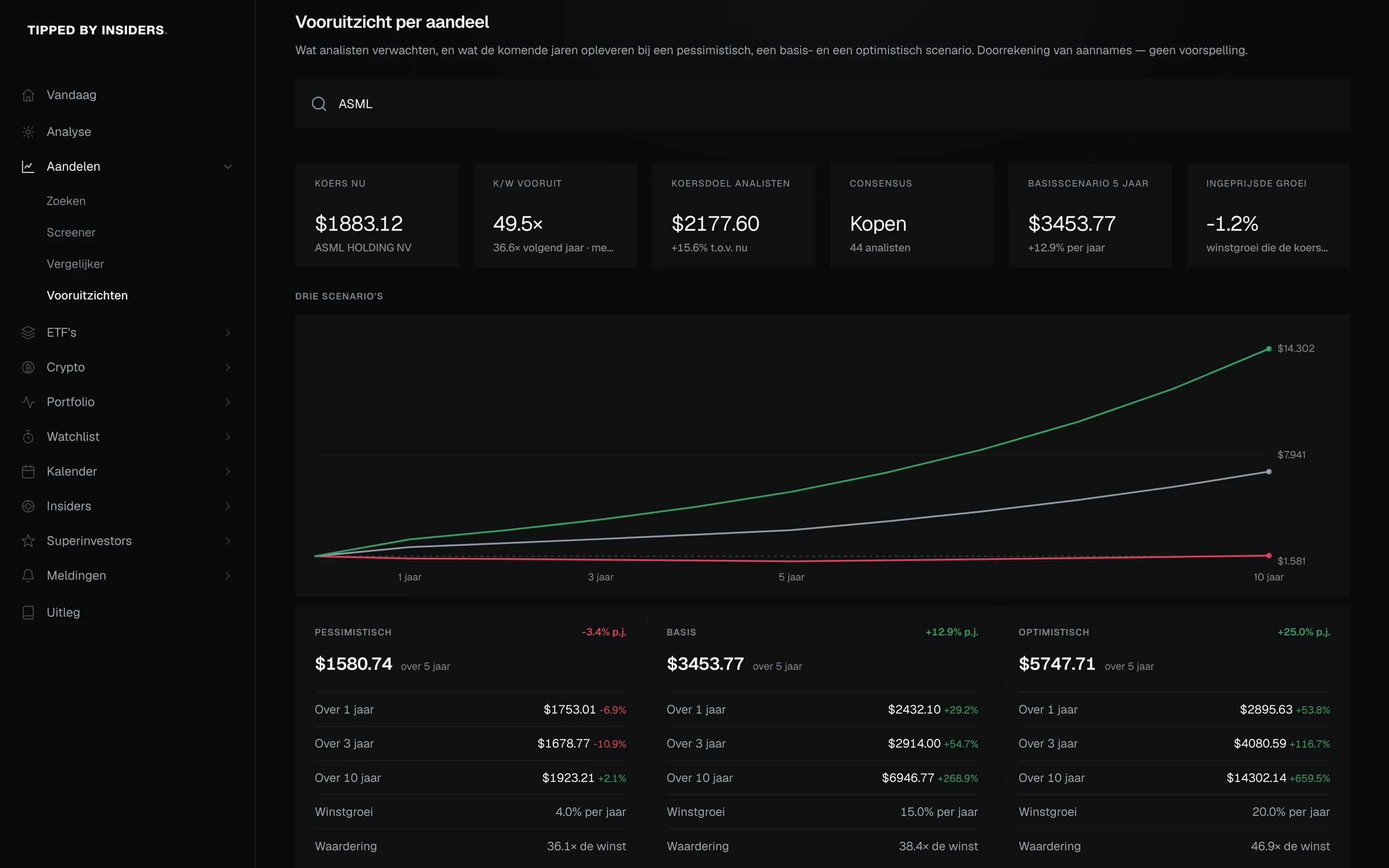Click the '5 jaar' axis label
Viewport: 1389px width, 868px height.
pos(791,577)
